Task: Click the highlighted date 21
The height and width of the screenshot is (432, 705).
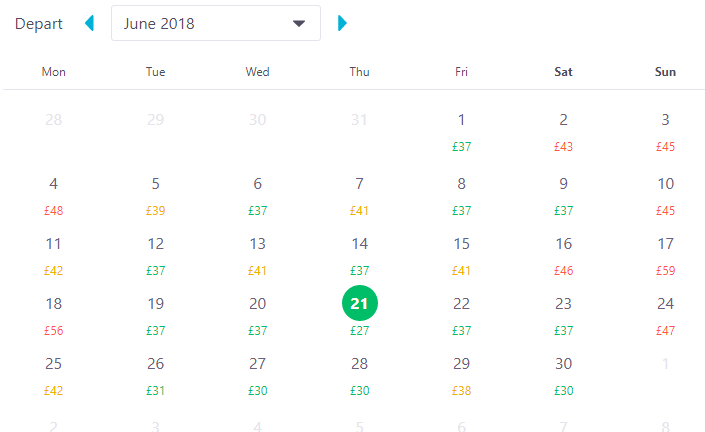Action: pyautogui.click(x=360, y=304)
